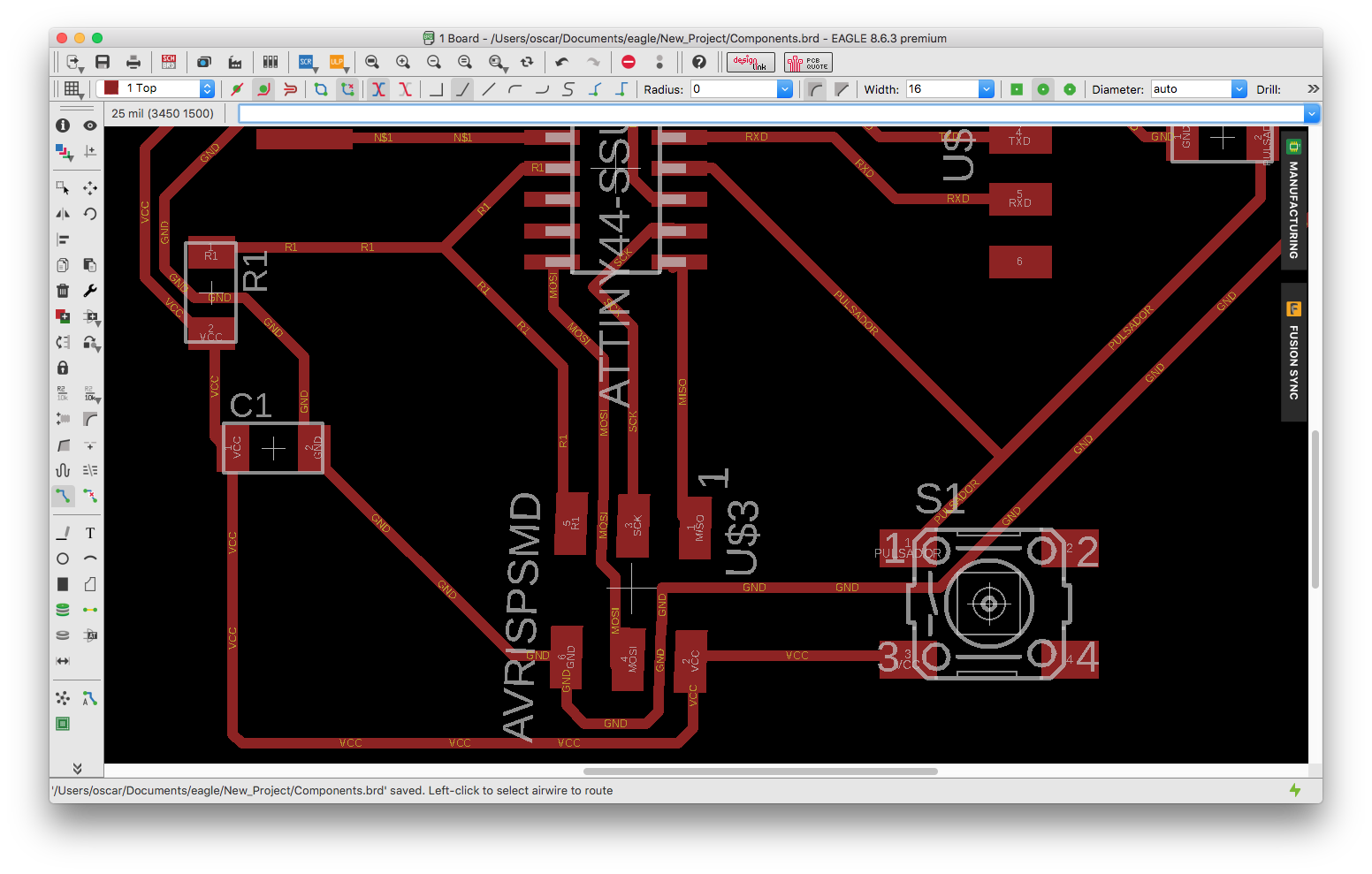The height and width of the screenshot is (874, 1372).
Task: Expand the Radius dropdown
Action: point(784,89)
